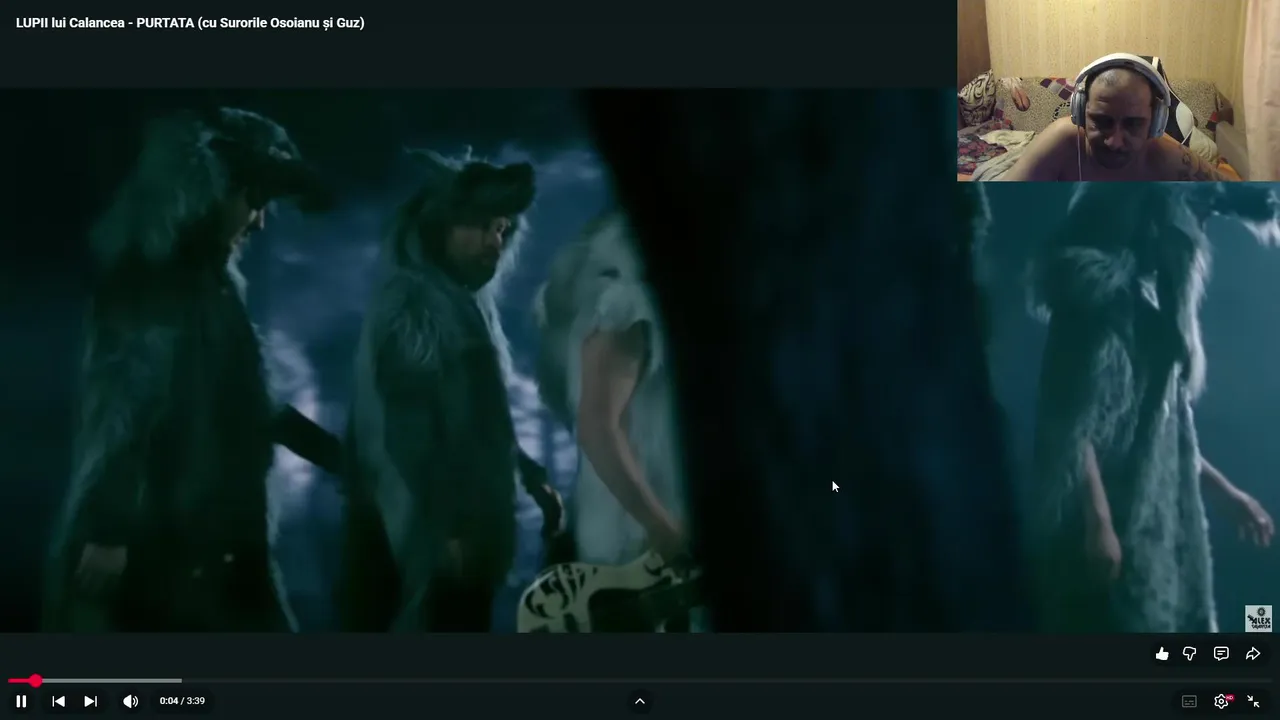Go to the previous video
Image resolution: width=1280 pixels, height=720 pixels.
coord(58,701)
